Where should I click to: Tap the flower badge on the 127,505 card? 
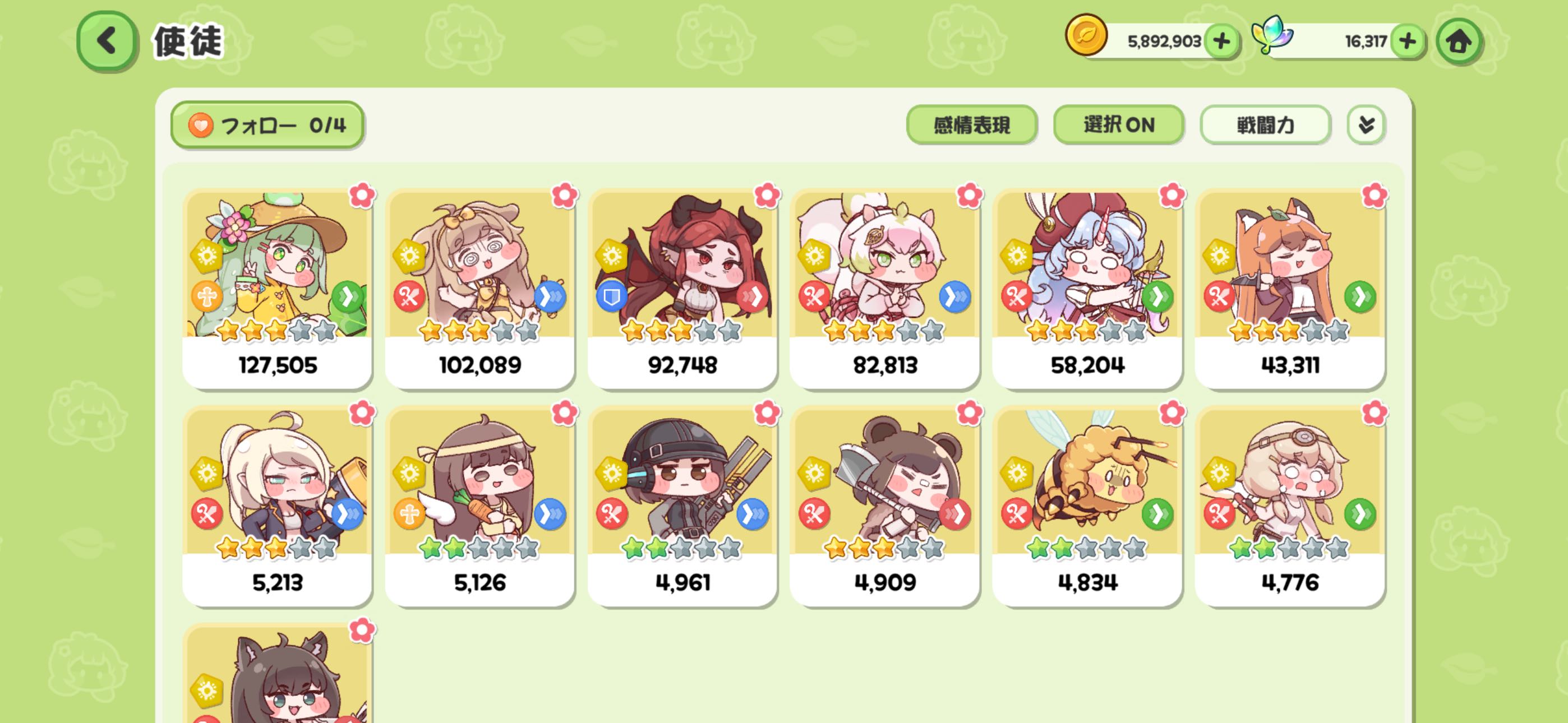point(362,196)
